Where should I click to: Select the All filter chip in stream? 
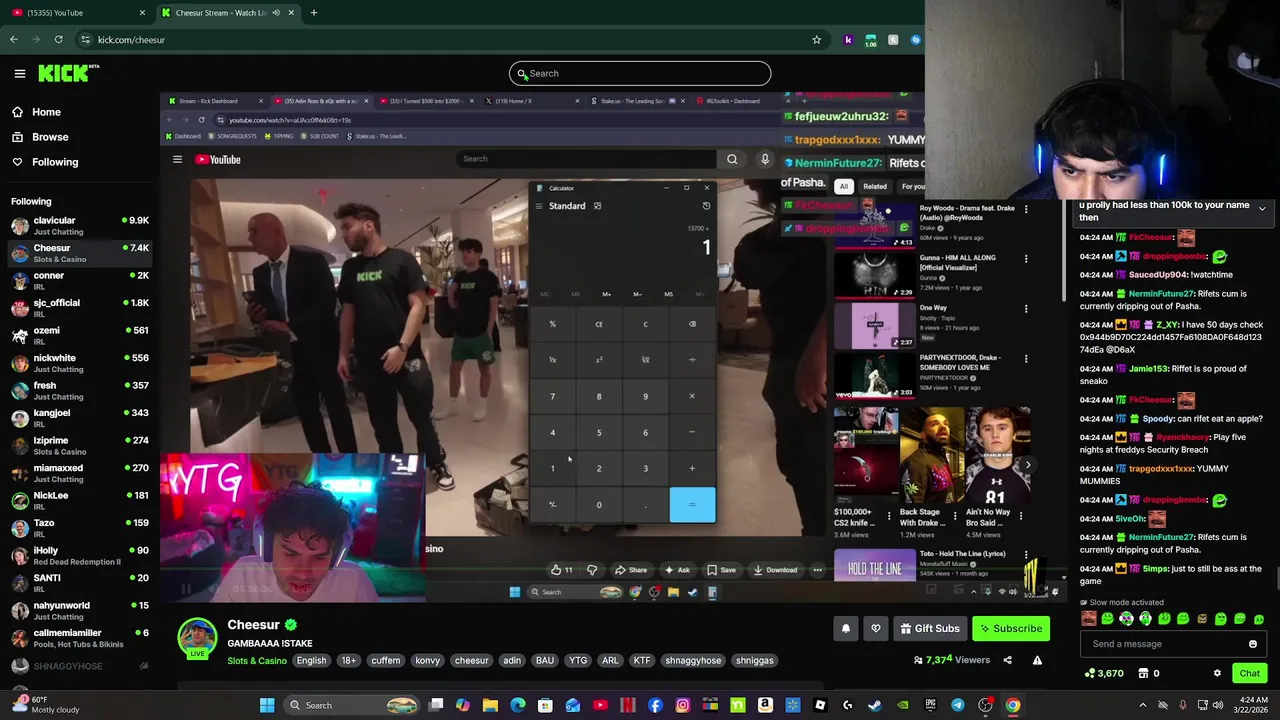point(844,187)
